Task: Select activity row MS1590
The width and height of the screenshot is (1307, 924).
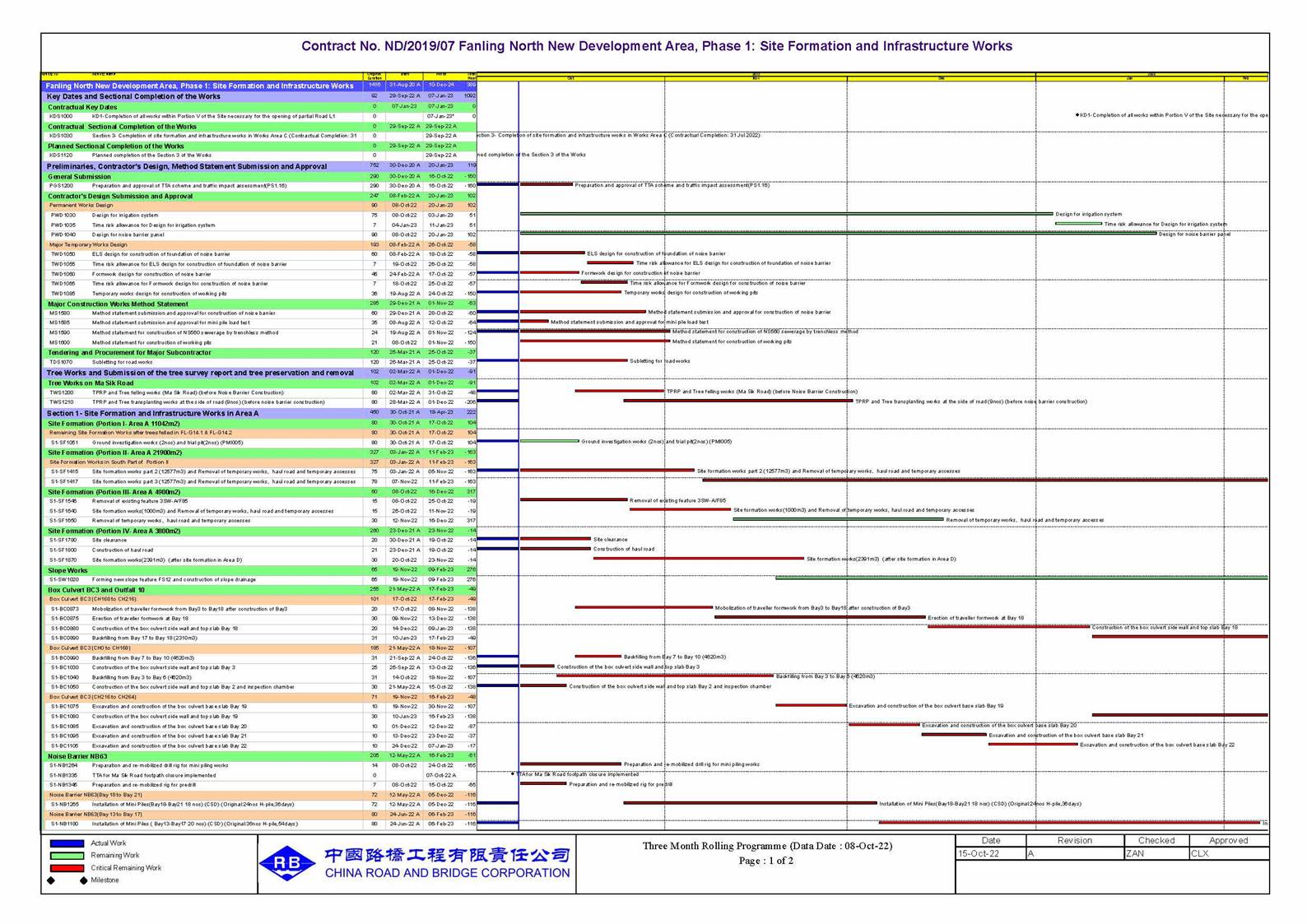Action: (x=259, y=332)
